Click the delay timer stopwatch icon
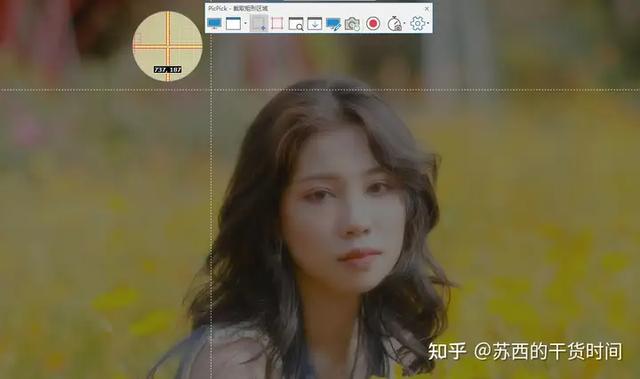640x379 pixels. click(x=394, y=24)
